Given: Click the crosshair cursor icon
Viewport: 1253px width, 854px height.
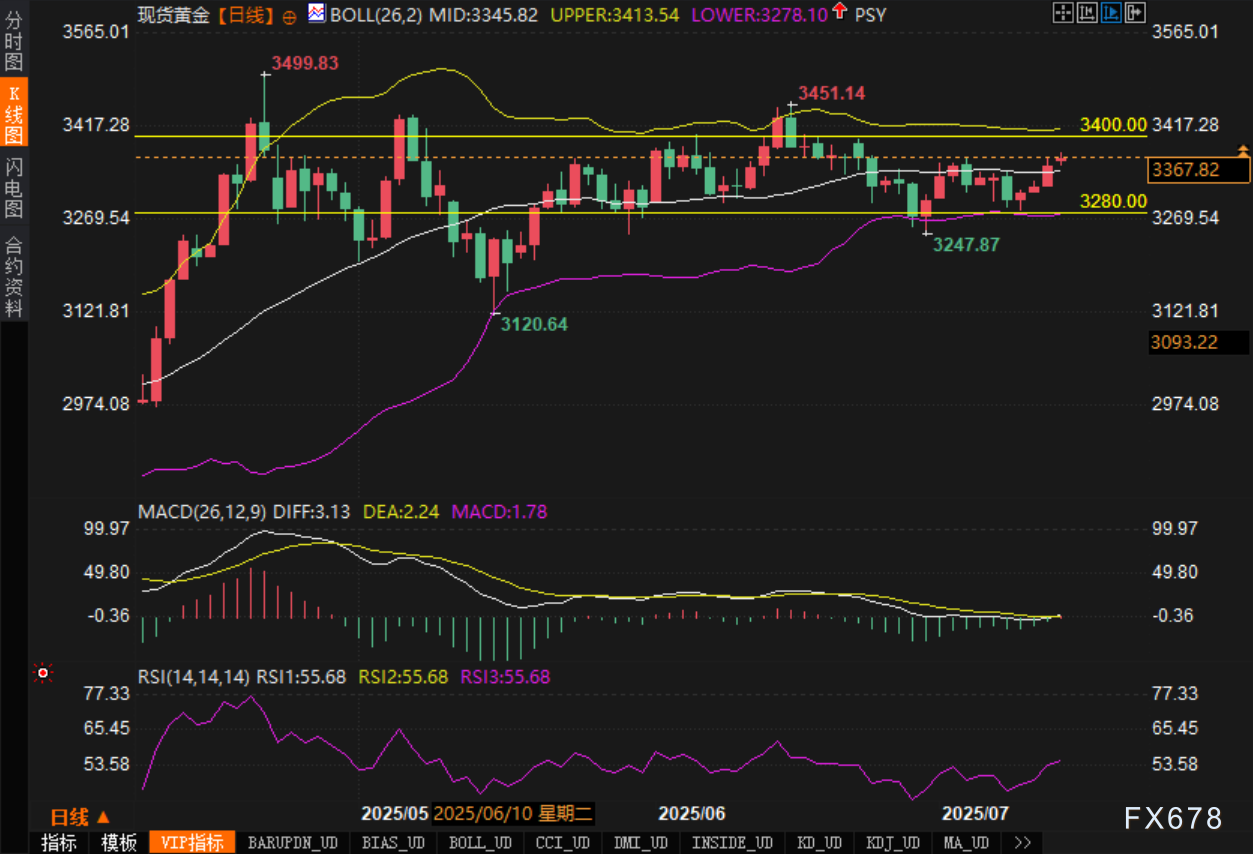Looking at the screenshot, I should (x=1064, y=14).
